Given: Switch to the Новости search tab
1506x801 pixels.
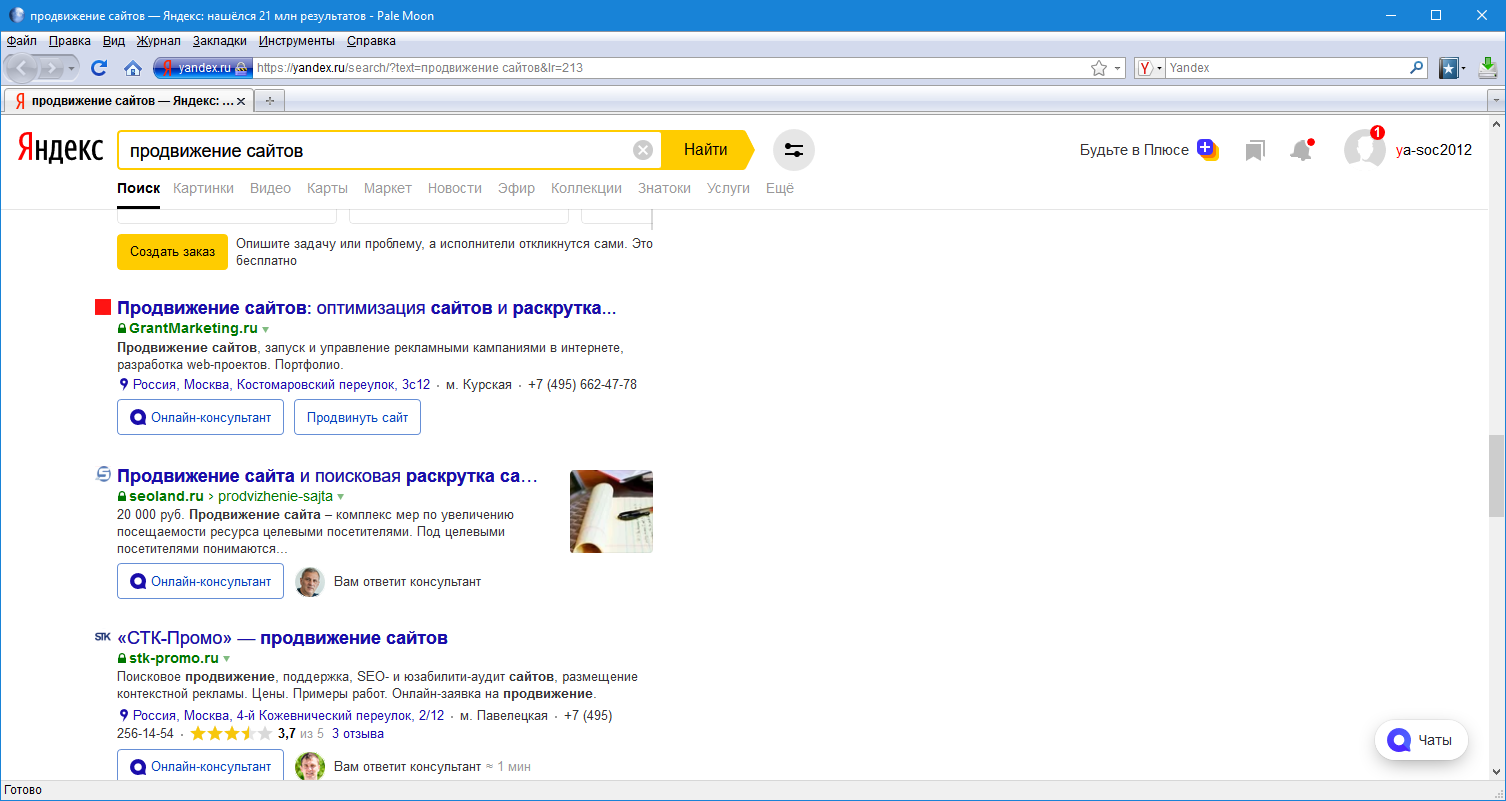Looking at the screenshot, I should point(455,188).
